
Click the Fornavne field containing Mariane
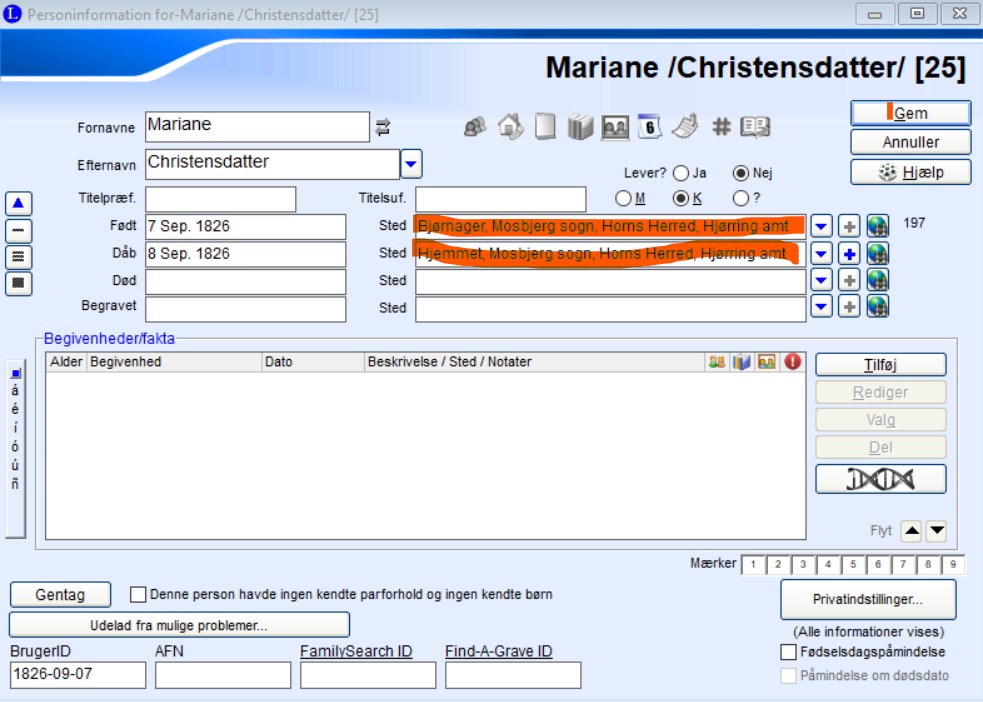258,127
